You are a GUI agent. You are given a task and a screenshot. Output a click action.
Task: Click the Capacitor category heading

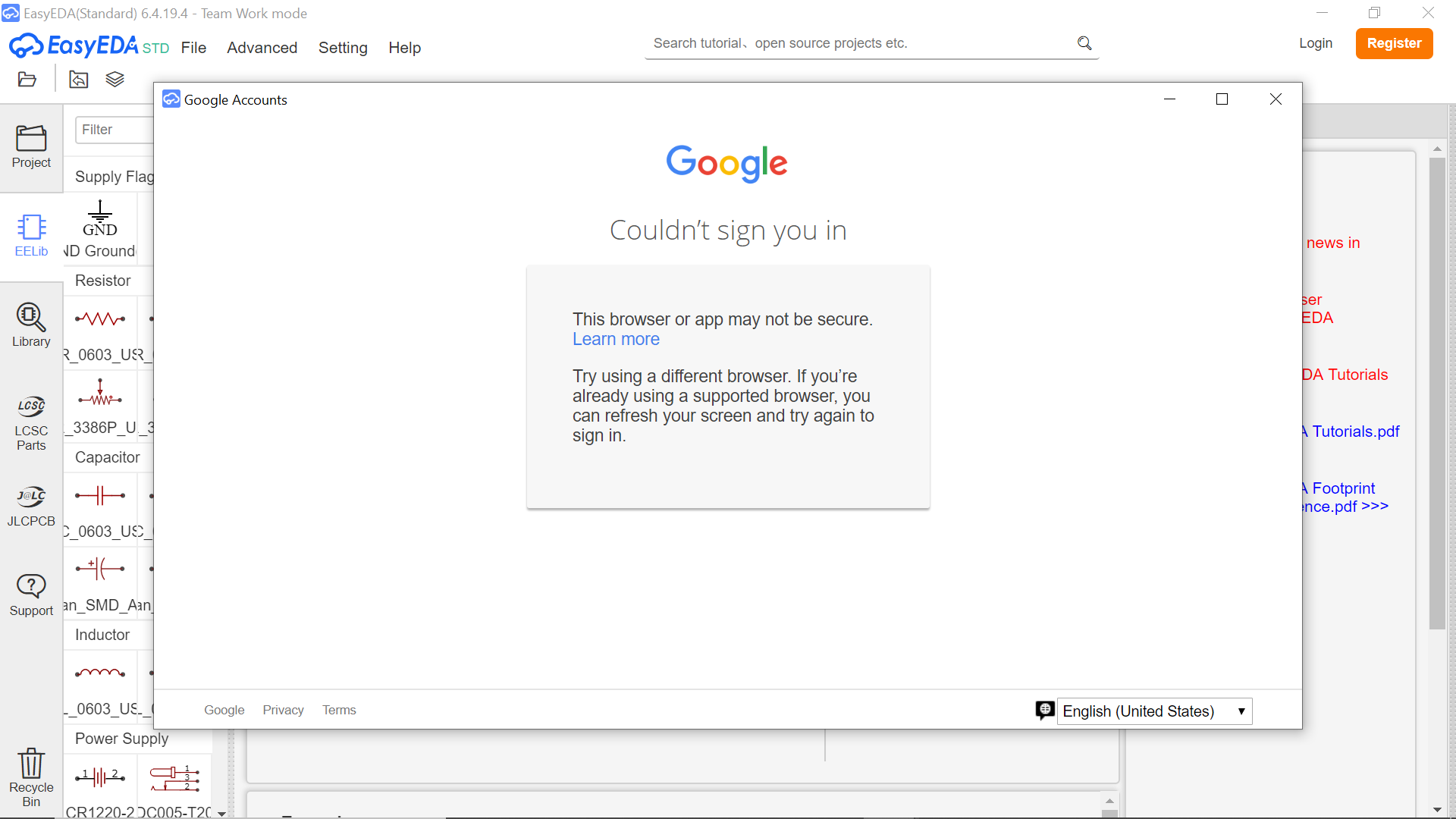(x=108, y=457)
